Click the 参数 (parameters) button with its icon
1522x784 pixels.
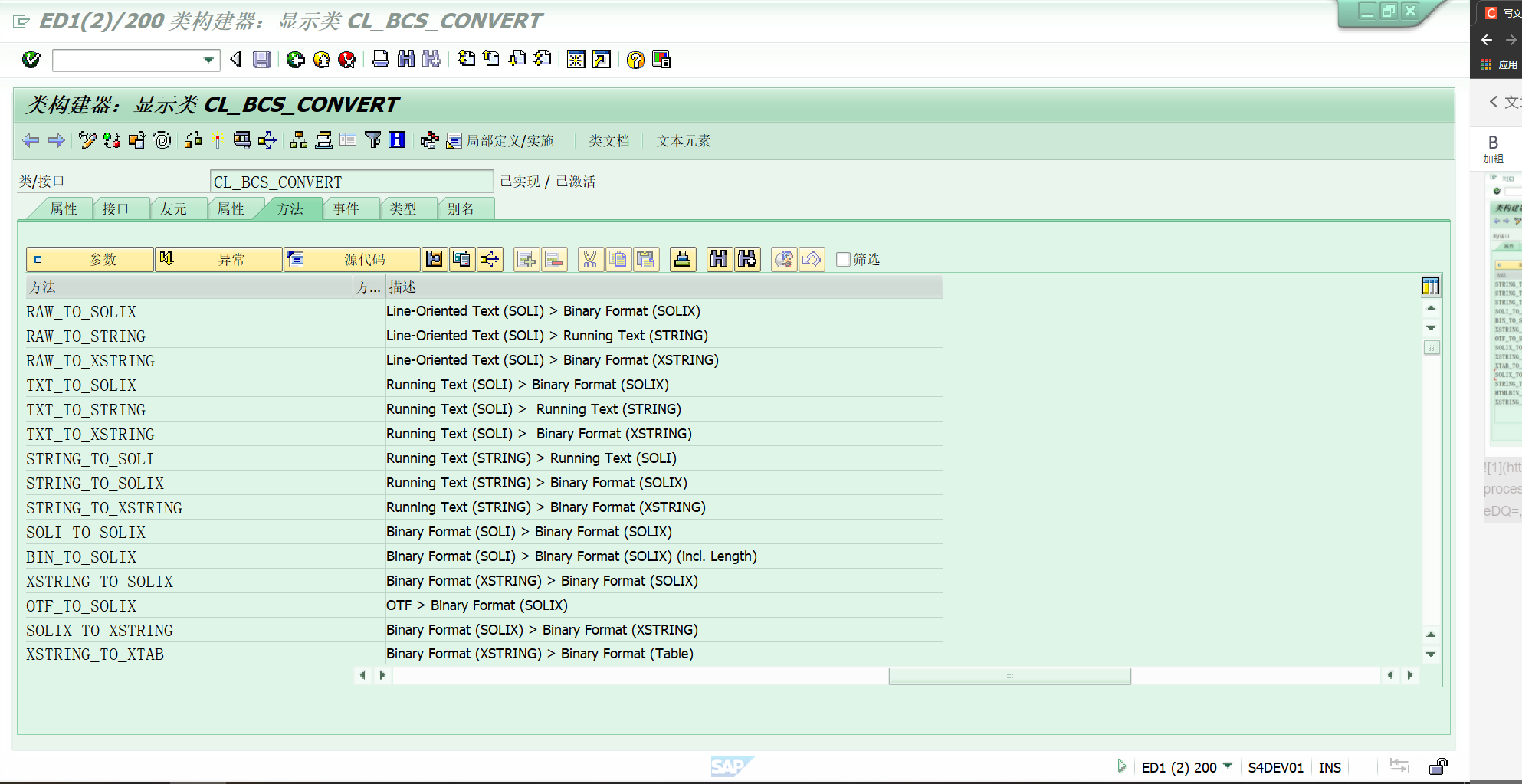[x=88, y=259]
